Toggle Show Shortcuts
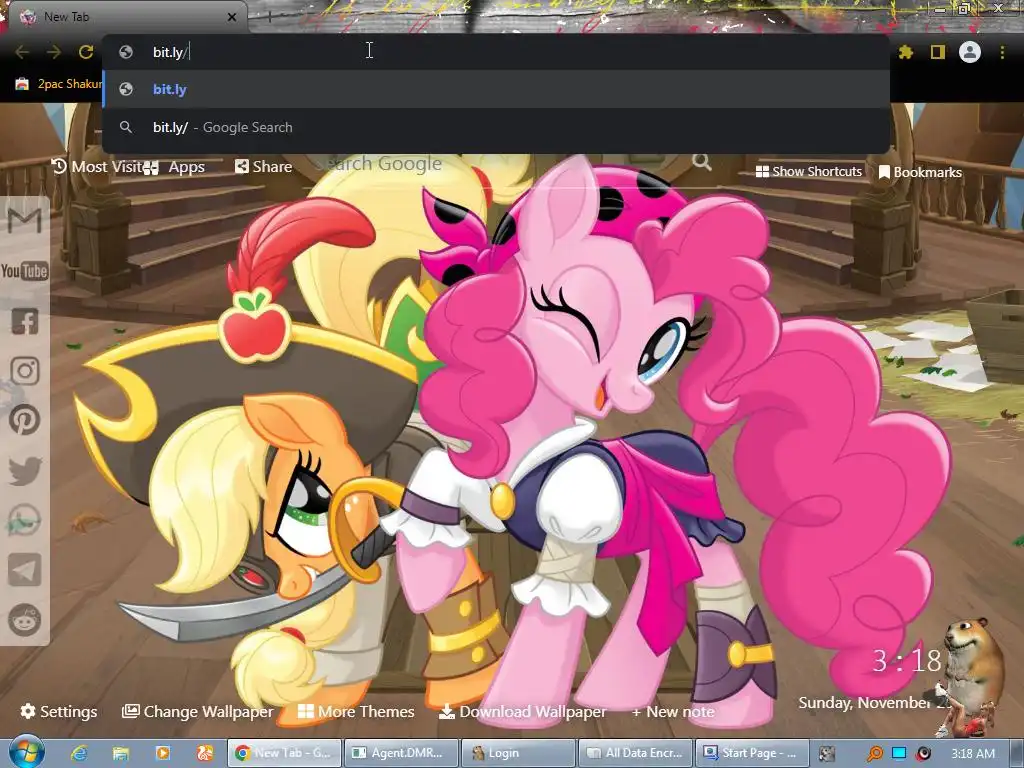The height and width of the screenshot is (768, 1024). click(x=808, y=171)
